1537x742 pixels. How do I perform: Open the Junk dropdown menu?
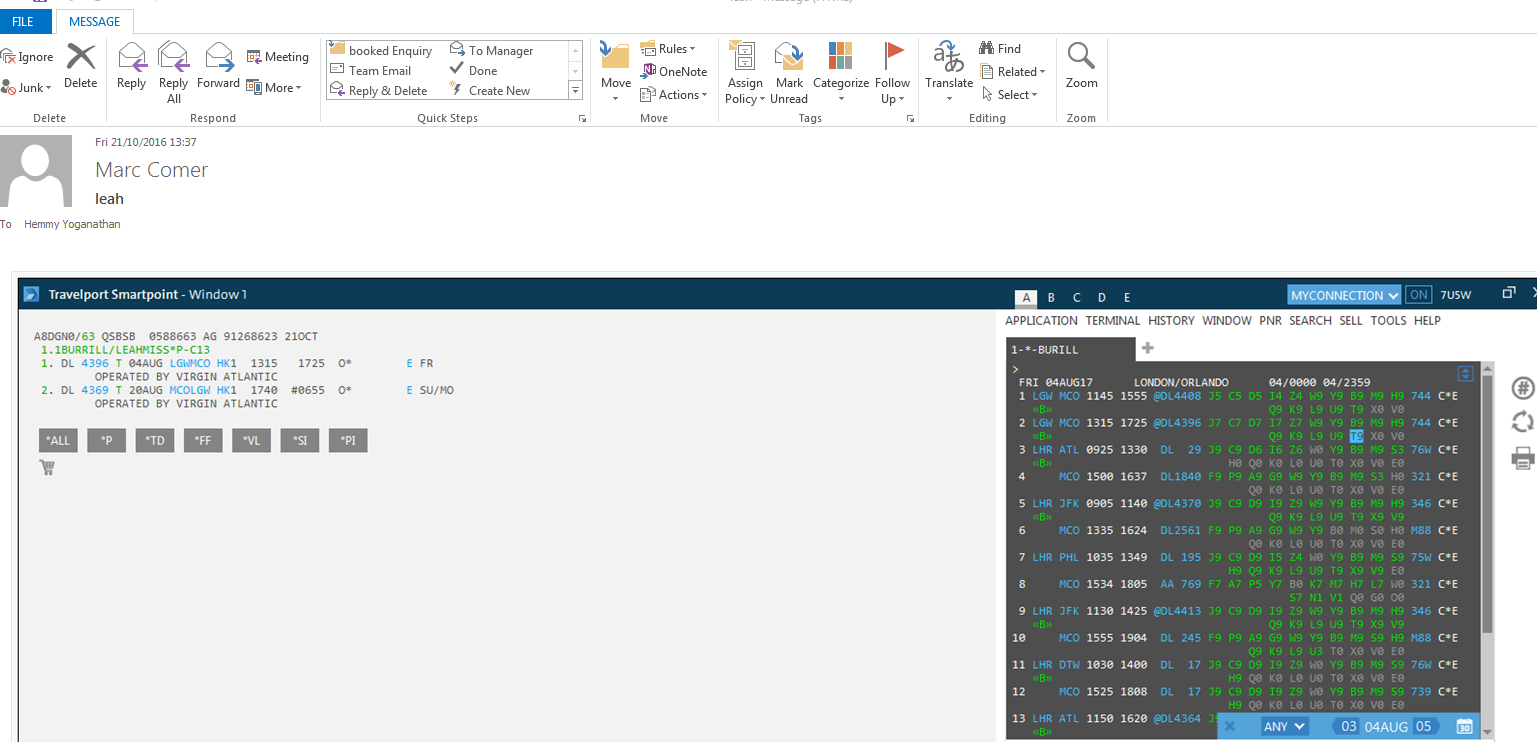(x=27, y=88)
